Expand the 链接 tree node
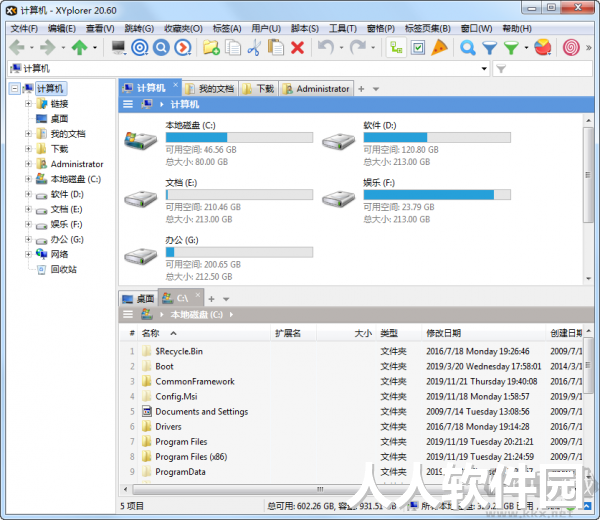The image size is (600, 520). tap(28, 103)
